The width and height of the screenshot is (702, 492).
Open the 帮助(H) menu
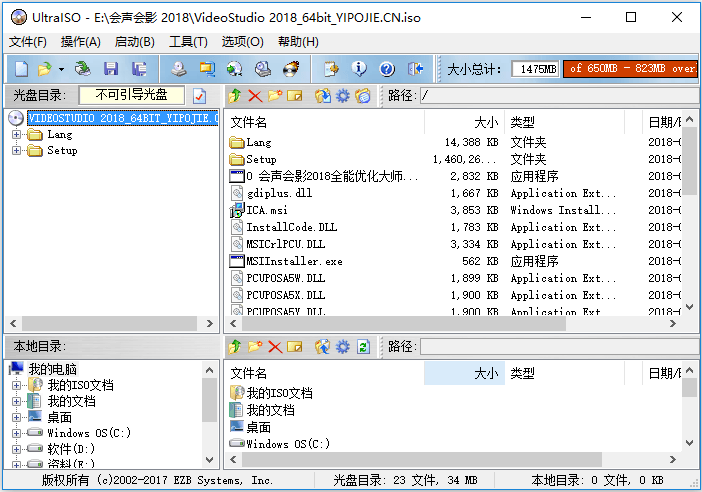tap(298, 42)
